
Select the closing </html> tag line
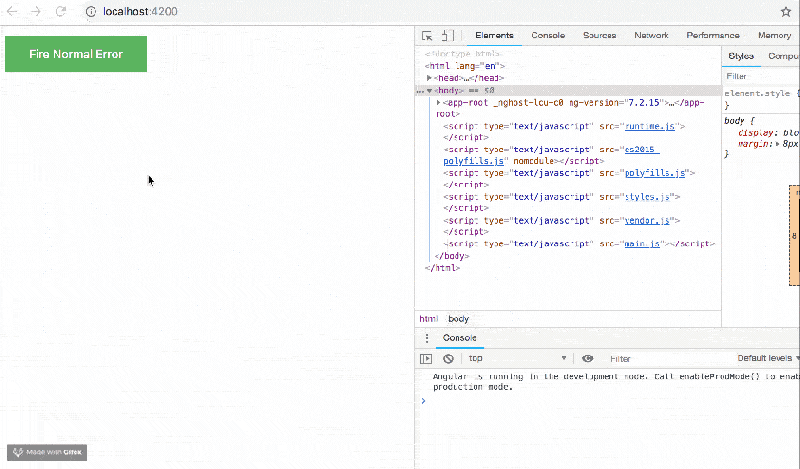pos(442,267)
